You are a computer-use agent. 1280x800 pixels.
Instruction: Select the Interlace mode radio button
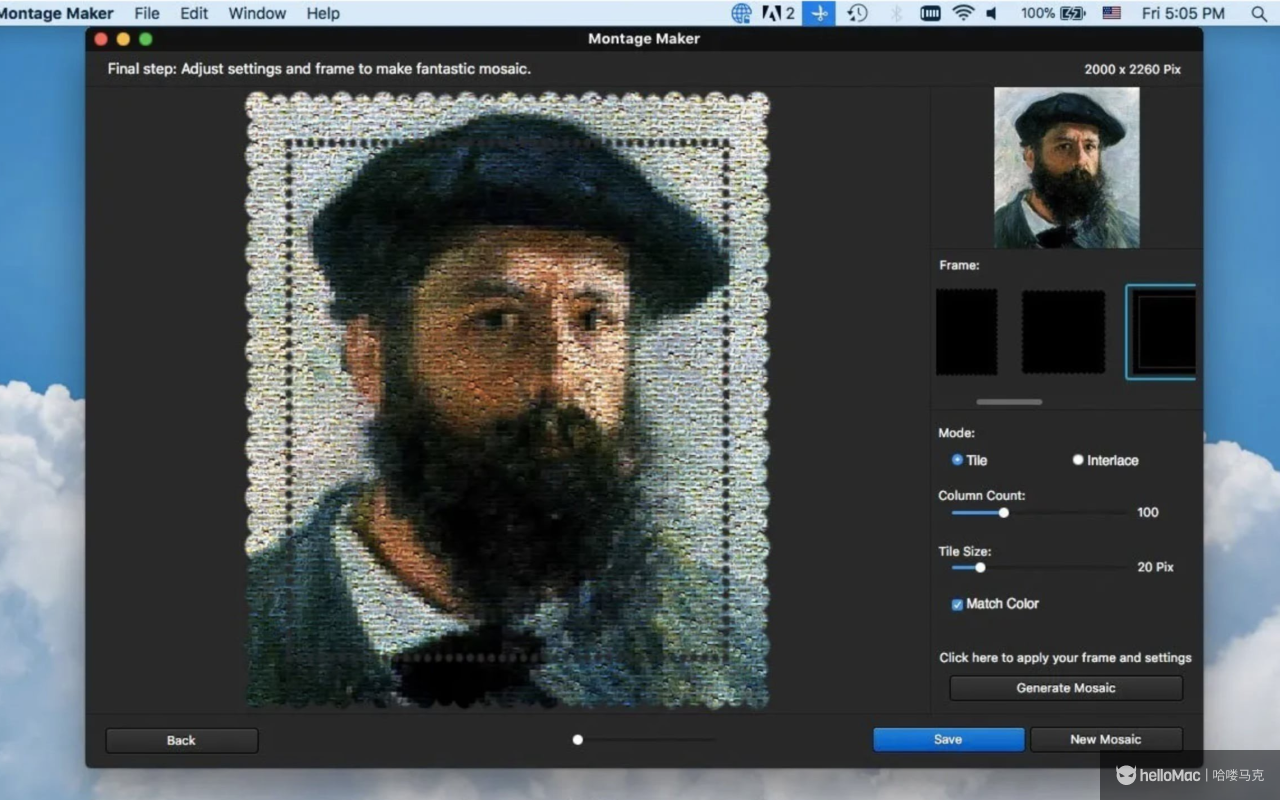tap(1078, 460)
